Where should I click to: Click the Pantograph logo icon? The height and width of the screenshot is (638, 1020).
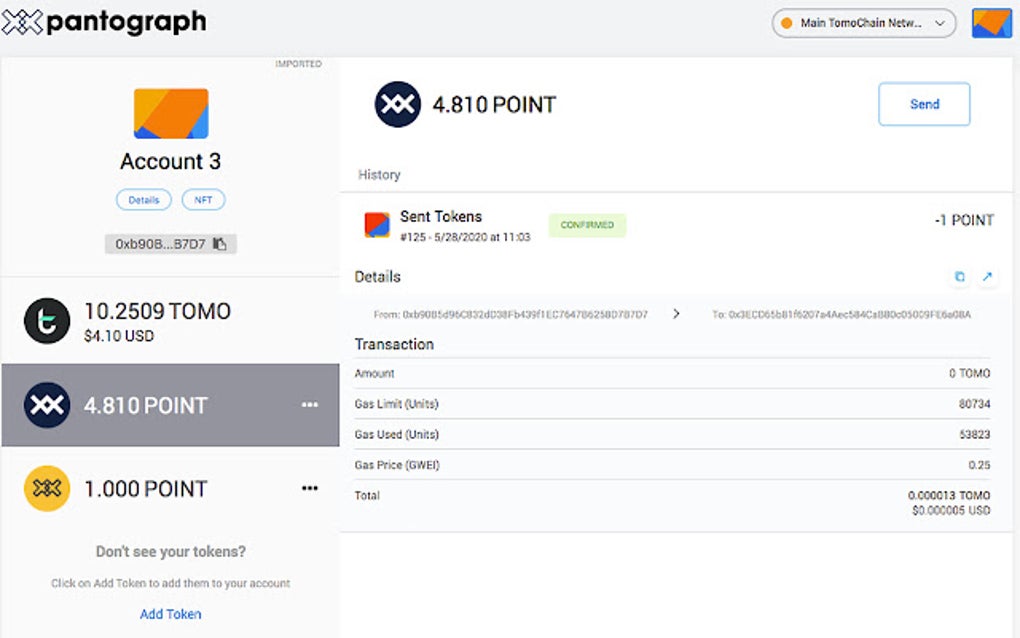pos(22,20)
